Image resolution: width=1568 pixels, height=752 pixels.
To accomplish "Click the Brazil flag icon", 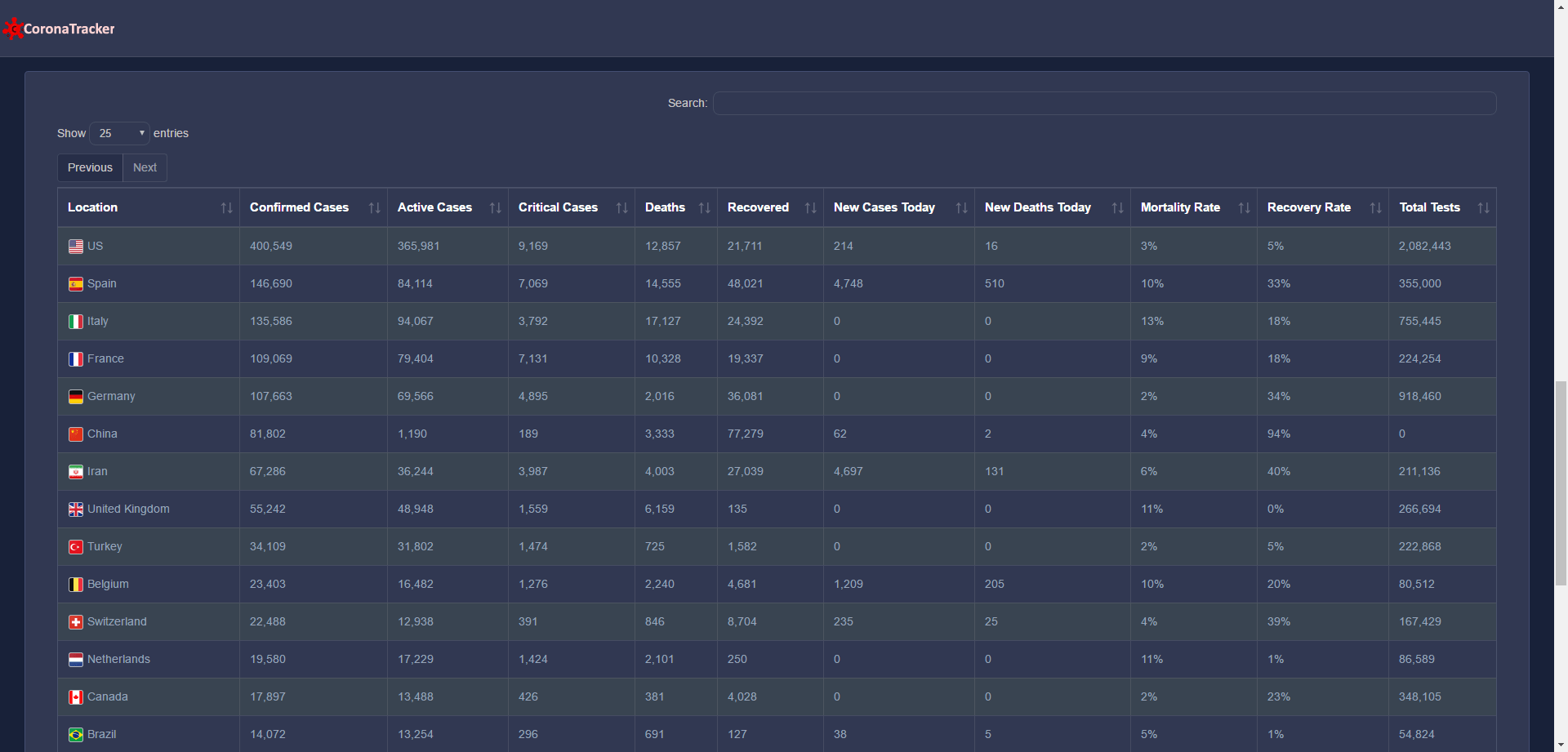I will pyautogui.click(x=76, y=735).
